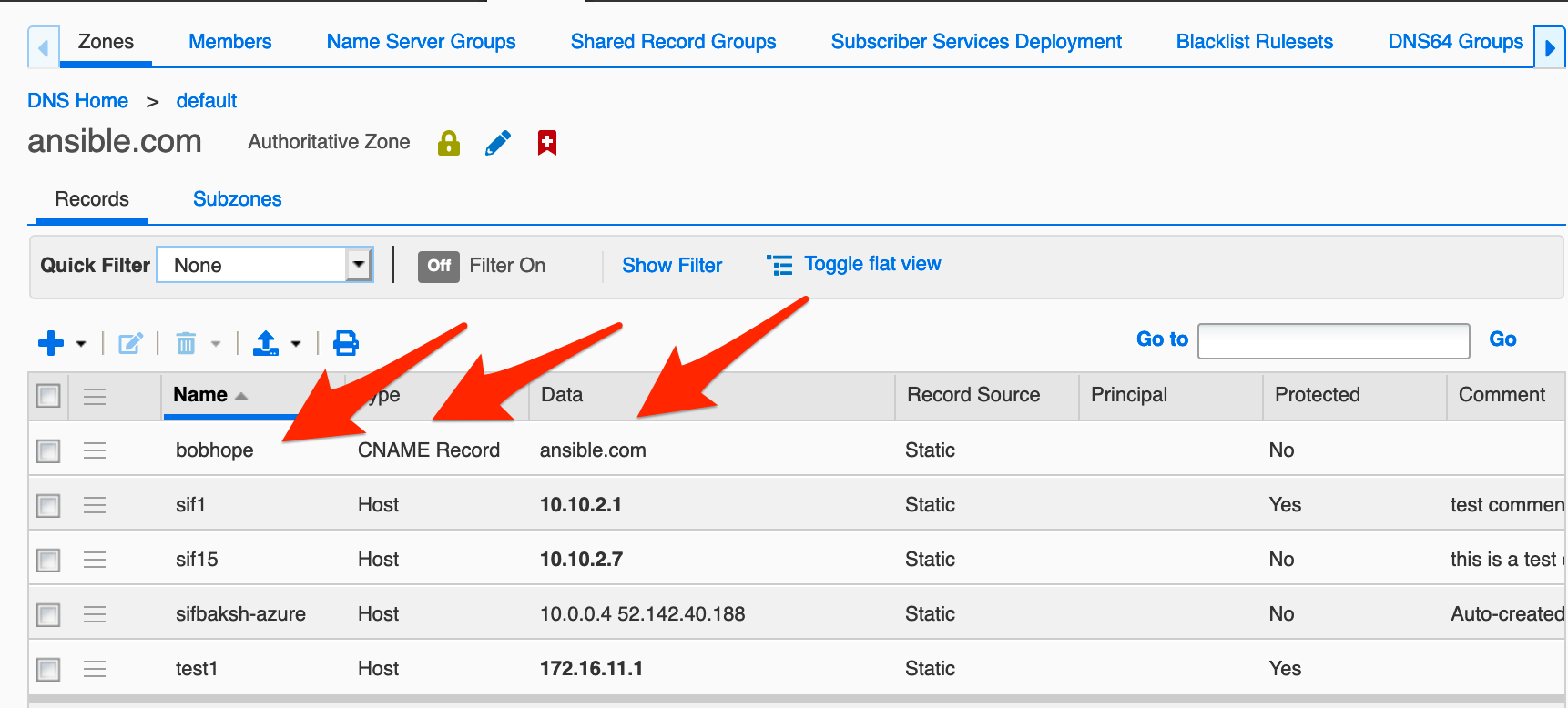Click the sif1 record name
1568x708 pixels.
coord(190,505)
